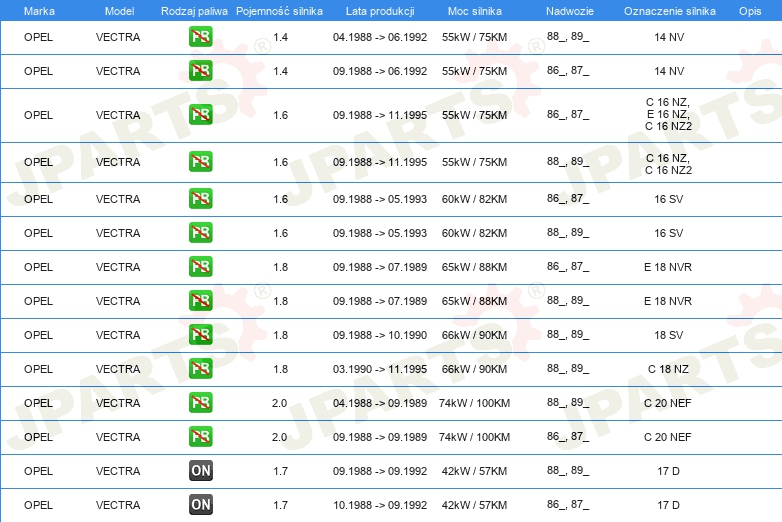Click the C 18 NZ engine code

coord(668,369)
